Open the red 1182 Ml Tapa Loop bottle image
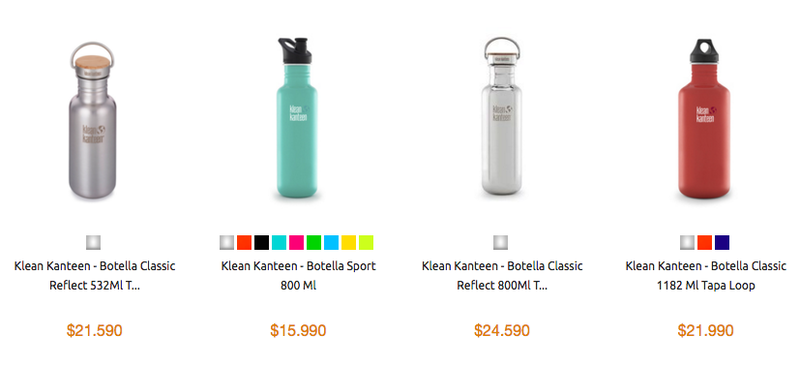This screenshot has width=800, height=367. pyautogui.click(x=704, y=119)
